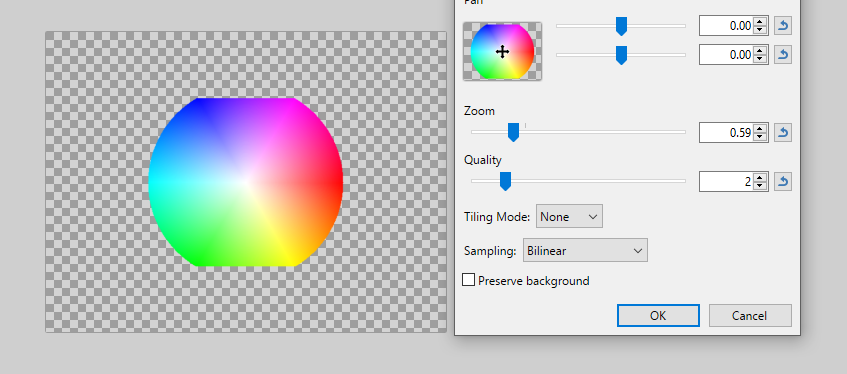Click the second Pan slider handle
The image size is (847, 374).
(622, 55)
